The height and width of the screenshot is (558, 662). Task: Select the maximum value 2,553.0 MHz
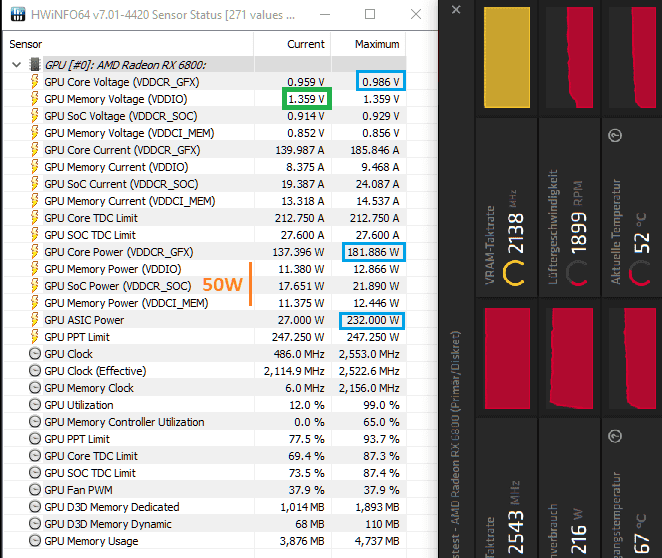369,354
